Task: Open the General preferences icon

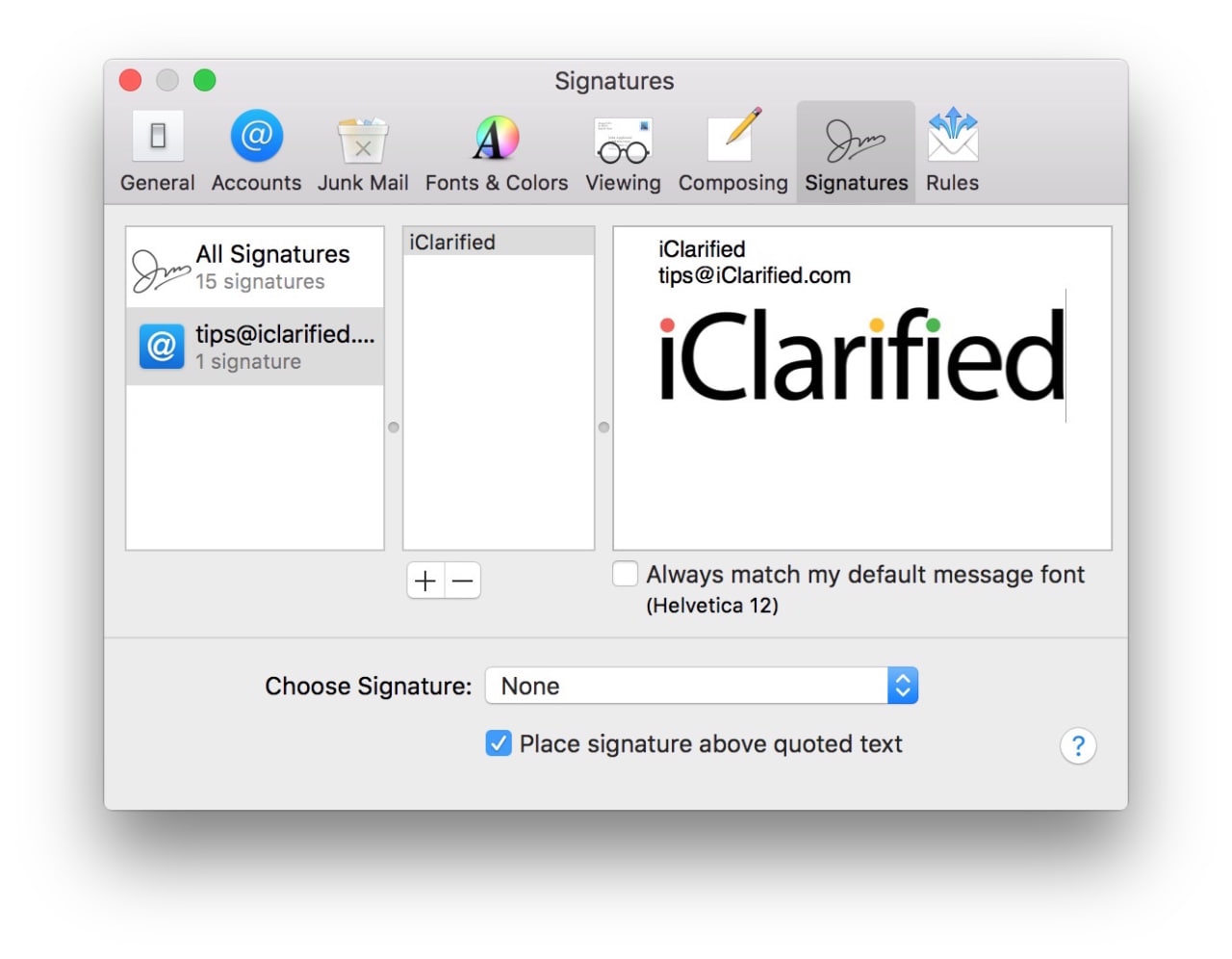Action: 156,137
